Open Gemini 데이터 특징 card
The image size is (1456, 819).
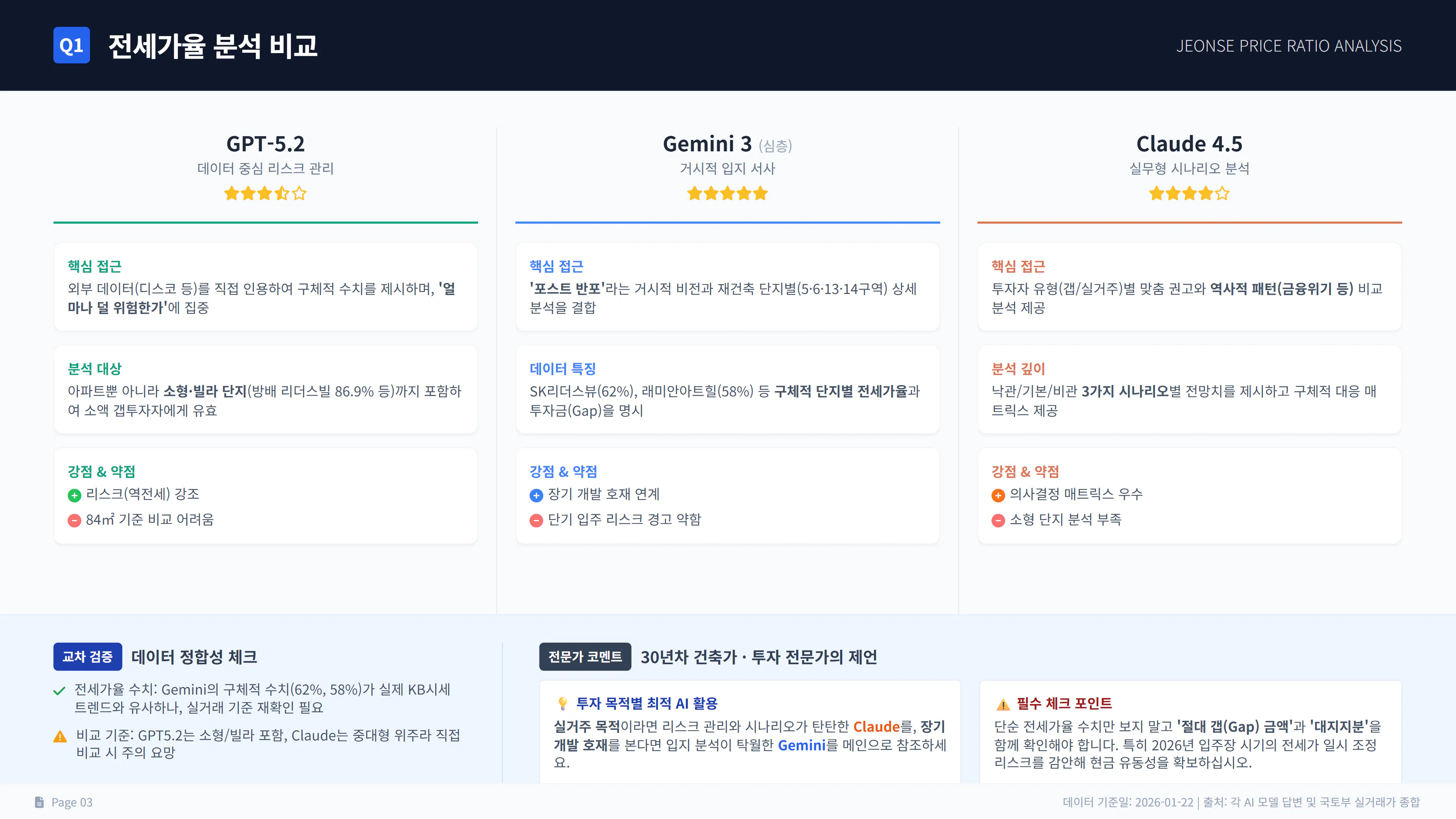coord(727,390)
